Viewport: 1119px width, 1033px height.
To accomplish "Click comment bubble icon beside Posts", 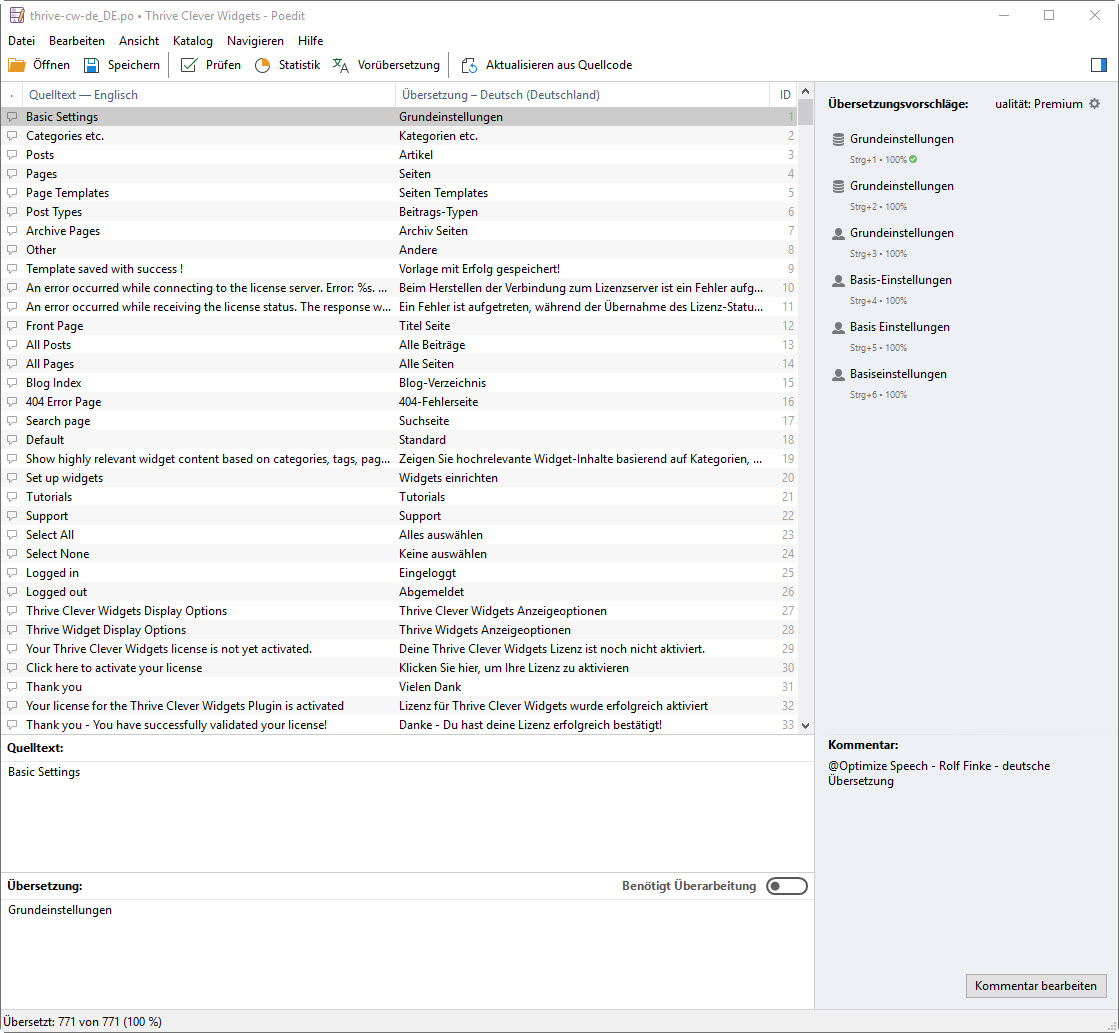I will point(12,154).
